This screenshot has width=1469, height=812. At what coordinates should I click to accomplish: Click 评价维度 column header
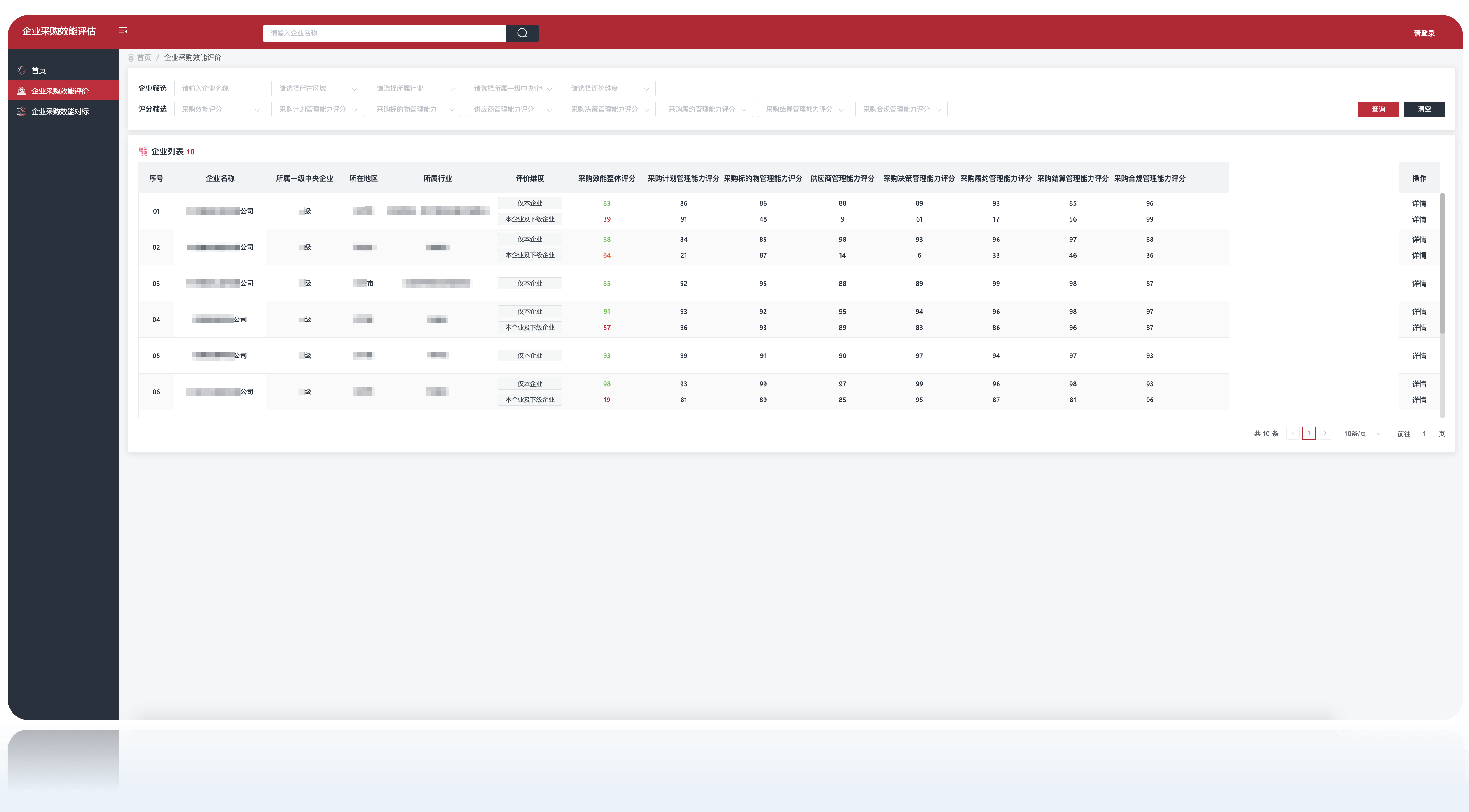click(x=530, y=178)
